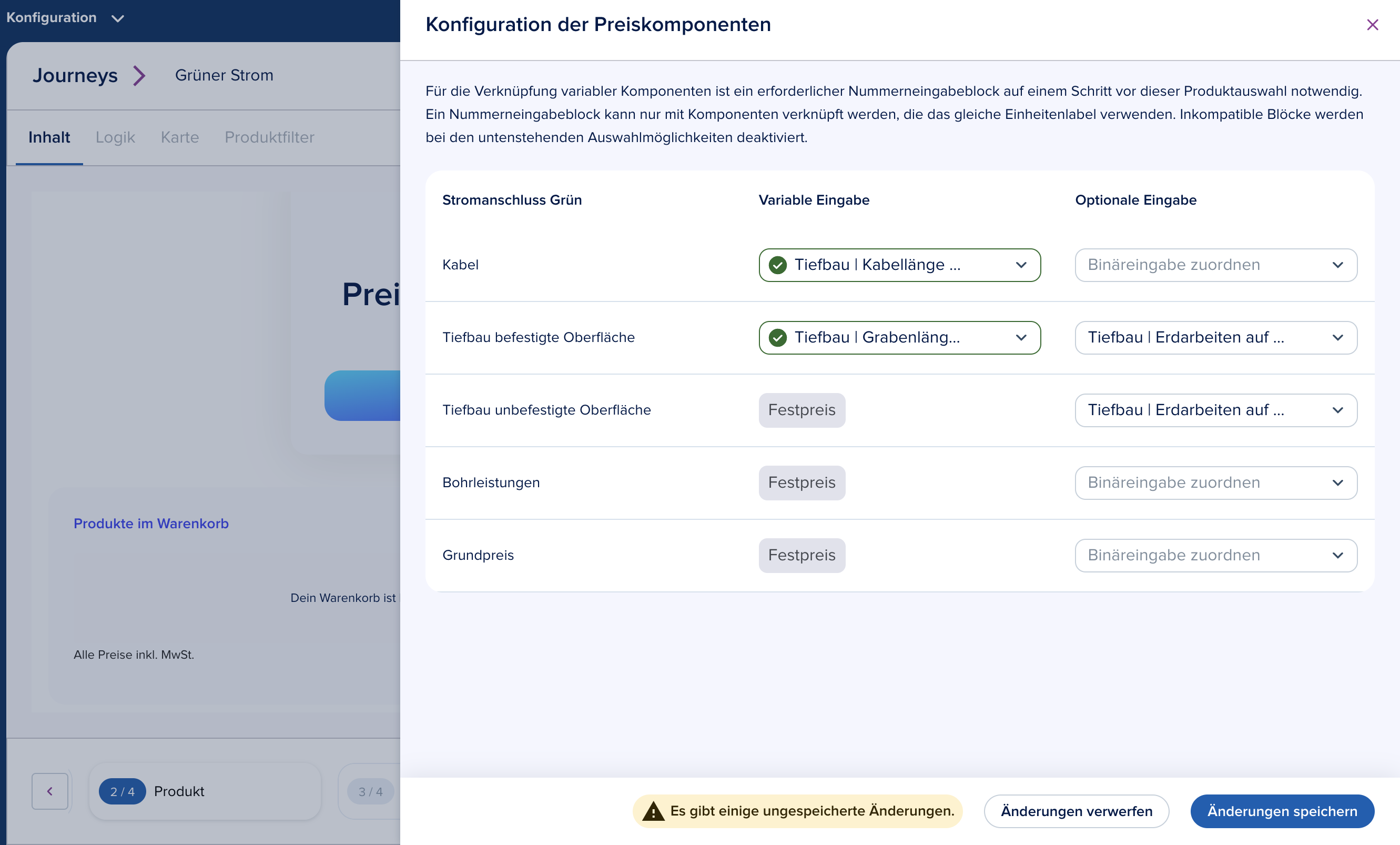Click Produkte im Warenkorb heading
The image size is (1400, 845).
click(151, 524)
